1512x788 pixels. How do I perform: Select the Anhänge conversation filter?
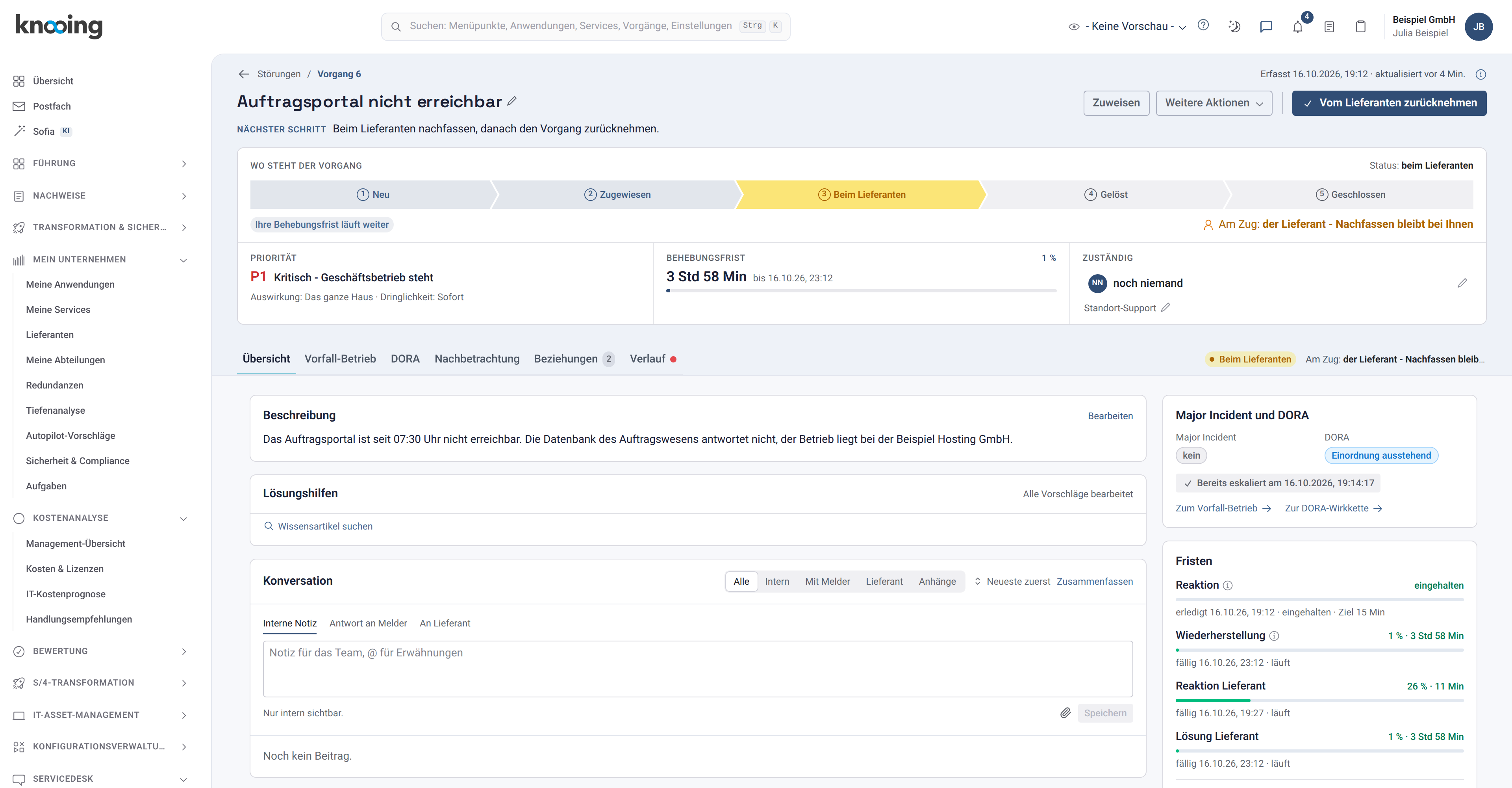click(x=937, y=581)
